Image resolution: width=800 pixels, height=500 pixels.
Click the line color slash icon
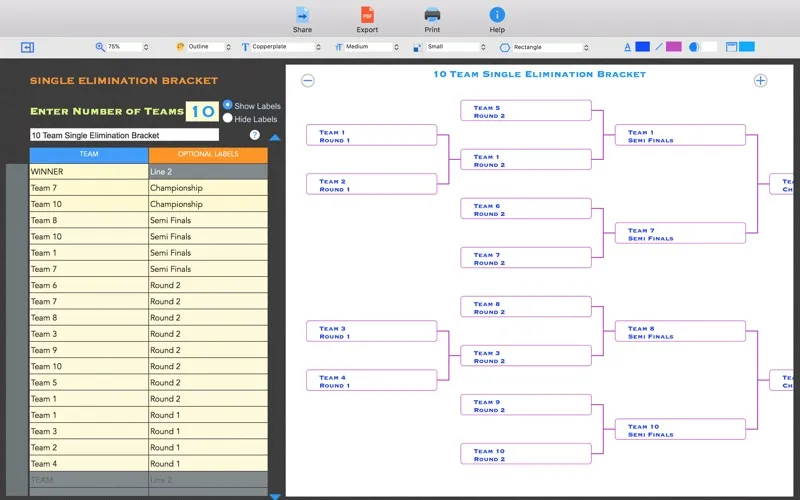point(659,47)
